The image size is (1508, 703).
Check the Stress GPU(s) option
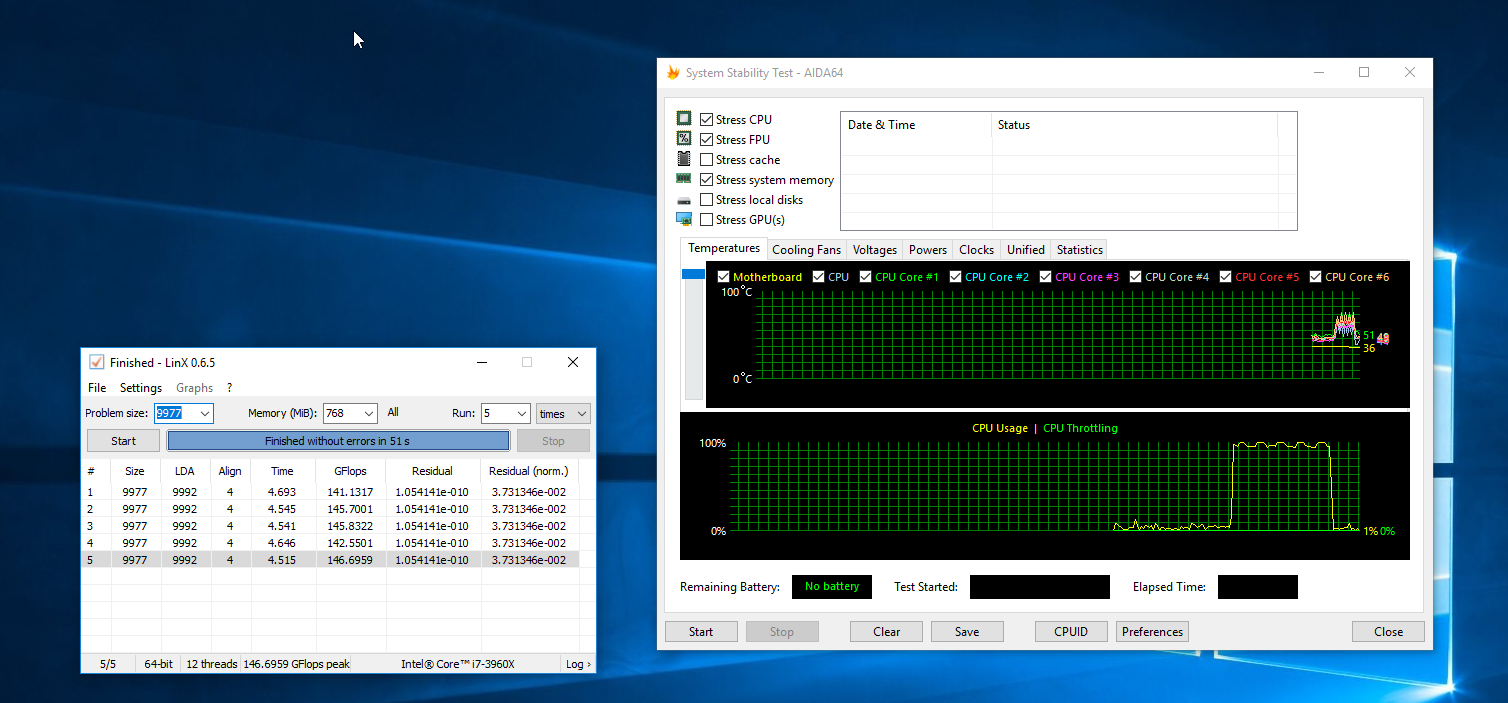[x=707, y=220]
